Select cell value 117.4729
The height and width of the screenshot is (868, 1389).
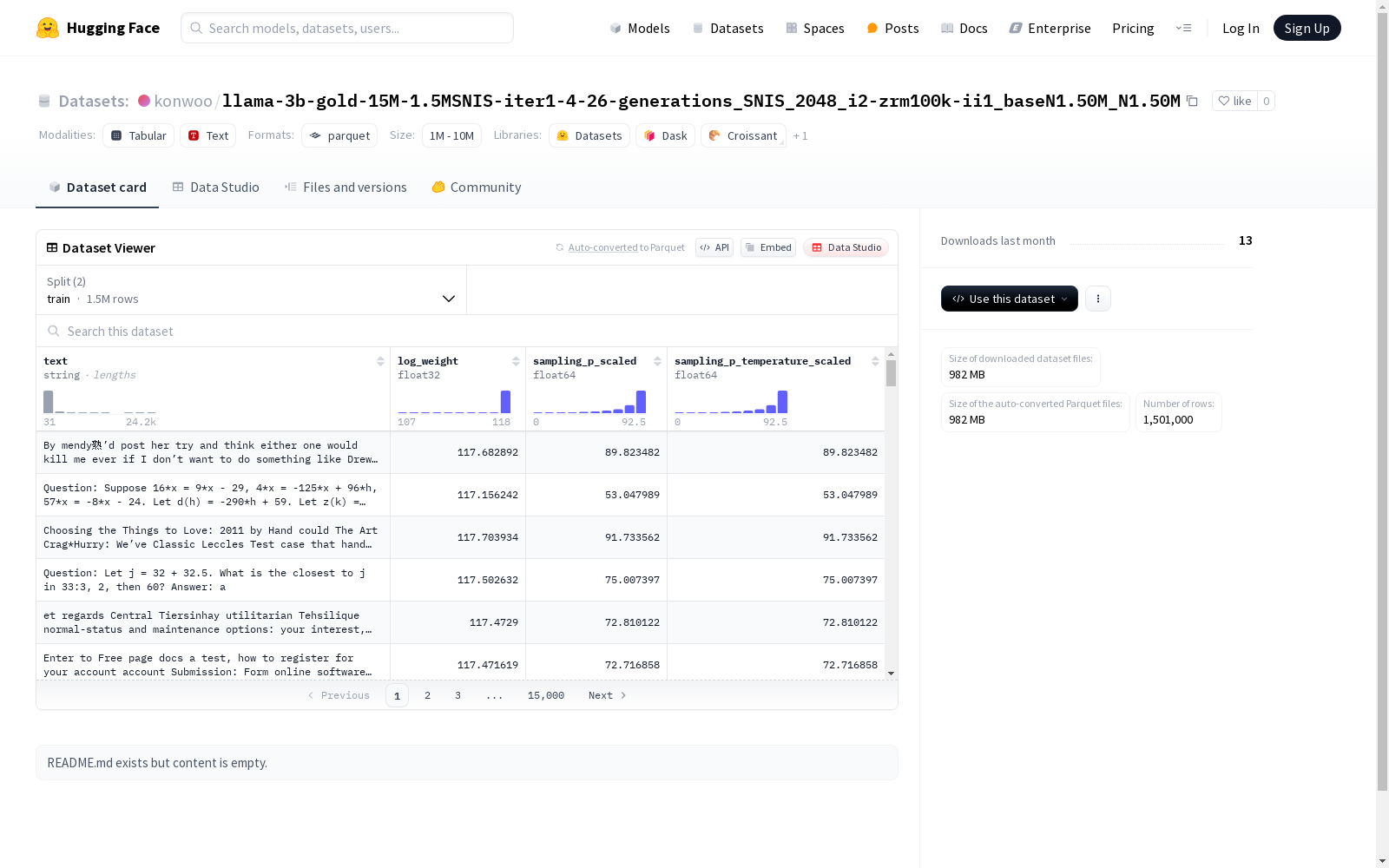coord(494,622)
